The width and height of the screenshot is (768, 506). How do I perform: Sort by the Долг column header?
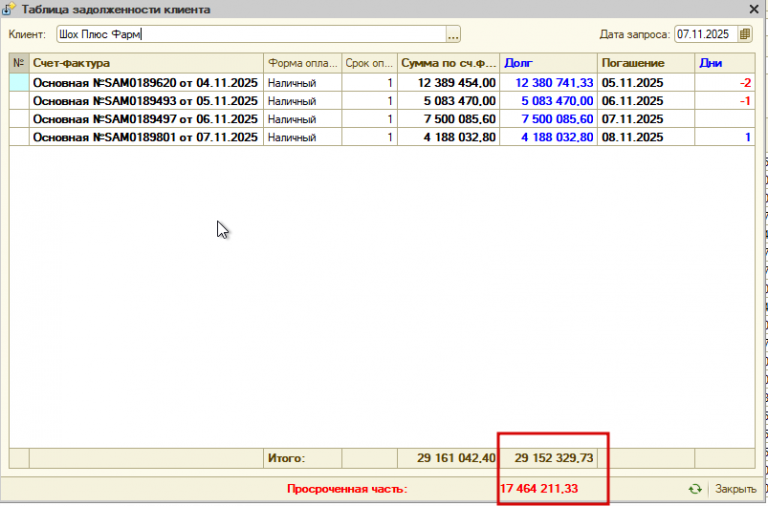click(548, 63)
